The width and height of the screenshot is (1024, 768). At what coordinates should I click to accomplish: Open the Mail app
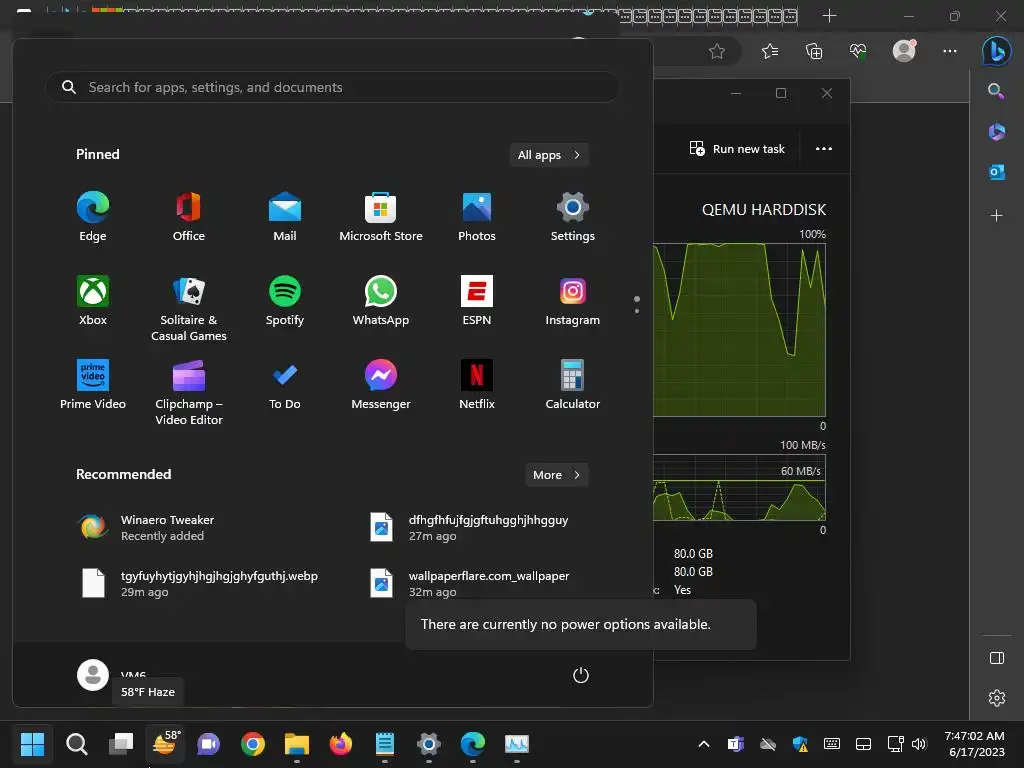[285, 217]
